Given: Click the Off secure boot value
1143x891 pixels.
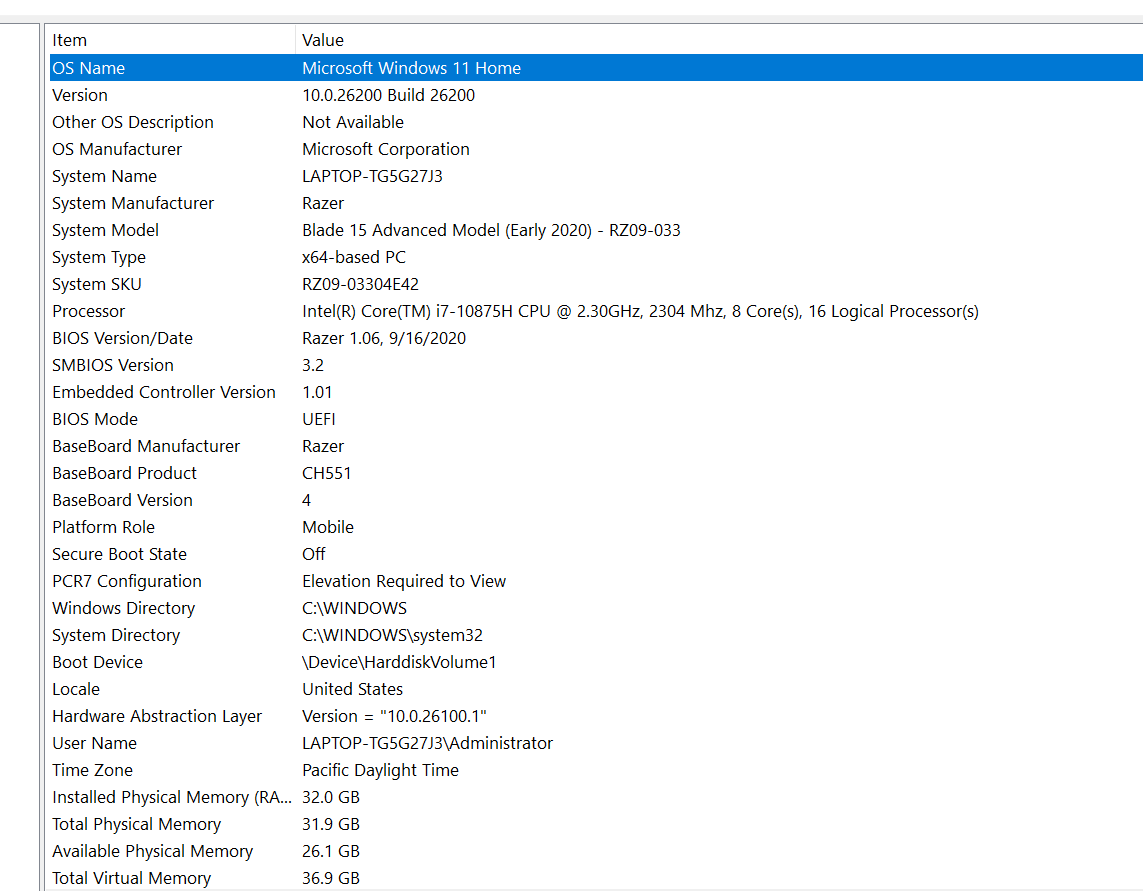Looking at the screenshot, I should (x=313, y=553).
